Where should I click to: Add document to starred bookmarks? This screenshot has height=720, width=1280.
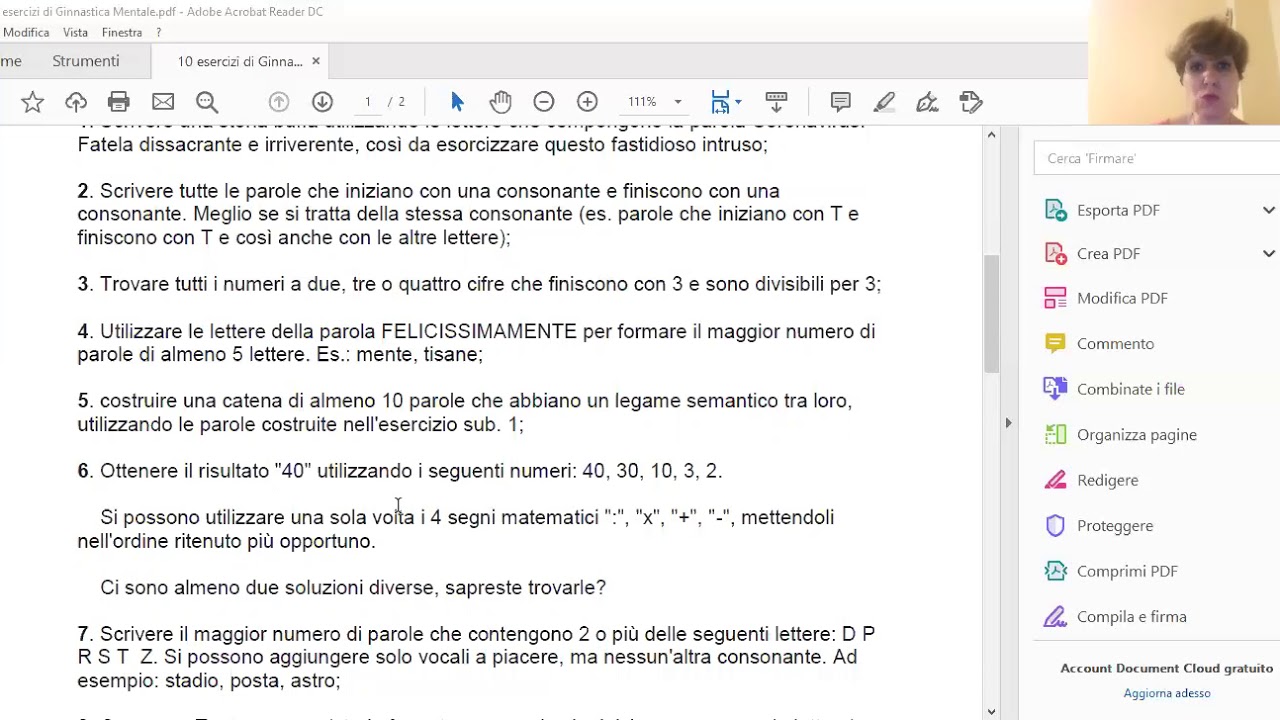click(x=32, y=102)
